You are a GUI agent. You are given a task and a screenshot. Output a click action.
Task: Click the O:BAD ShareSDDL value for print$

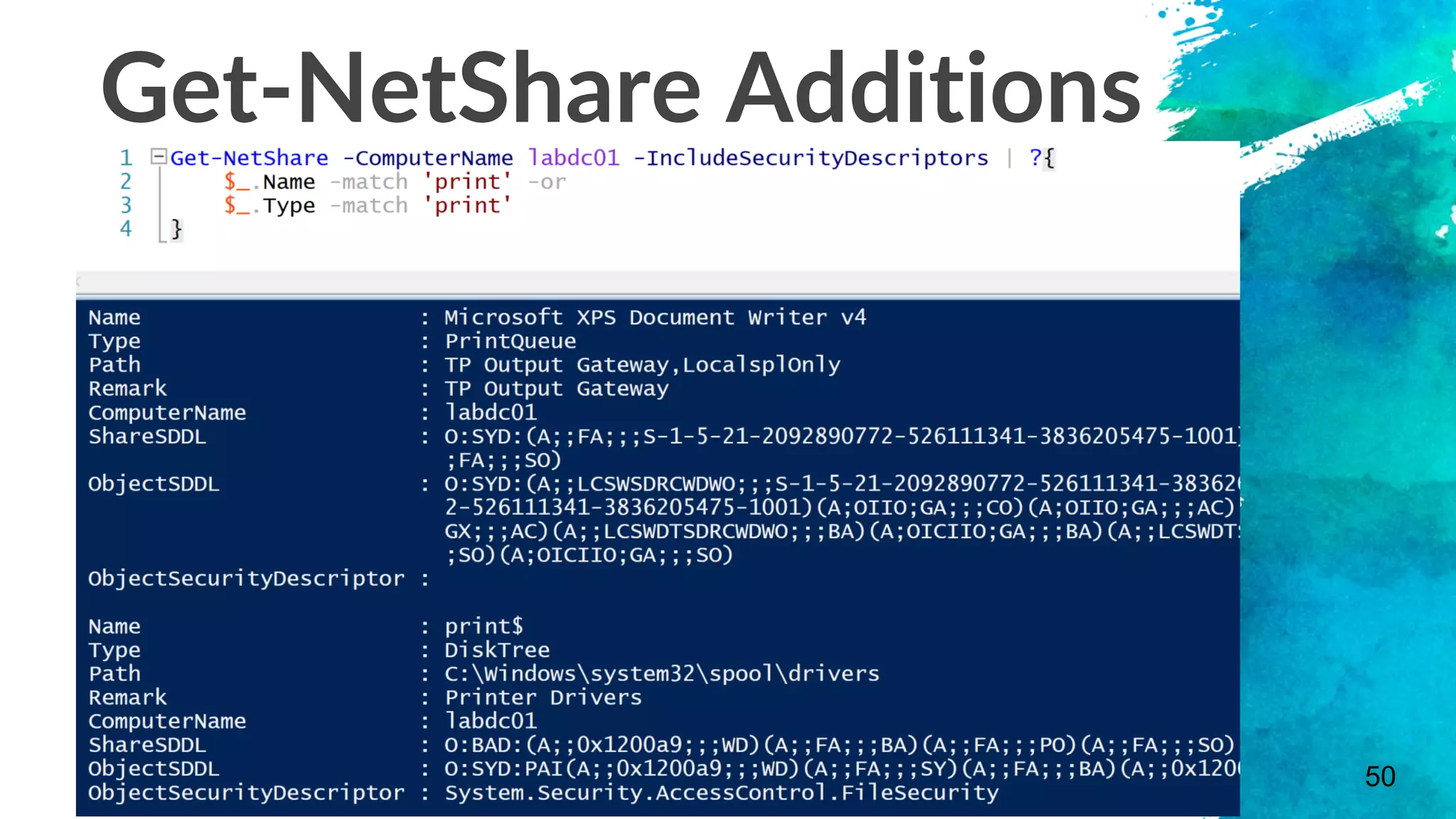tap(840, 745)
